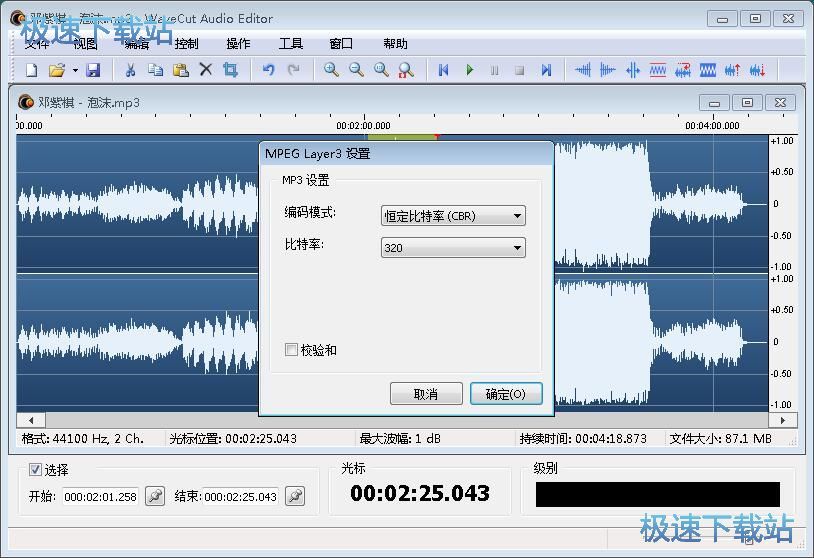Undo last action with the blue arrow

pyautogui.click(x=268, y=70)
